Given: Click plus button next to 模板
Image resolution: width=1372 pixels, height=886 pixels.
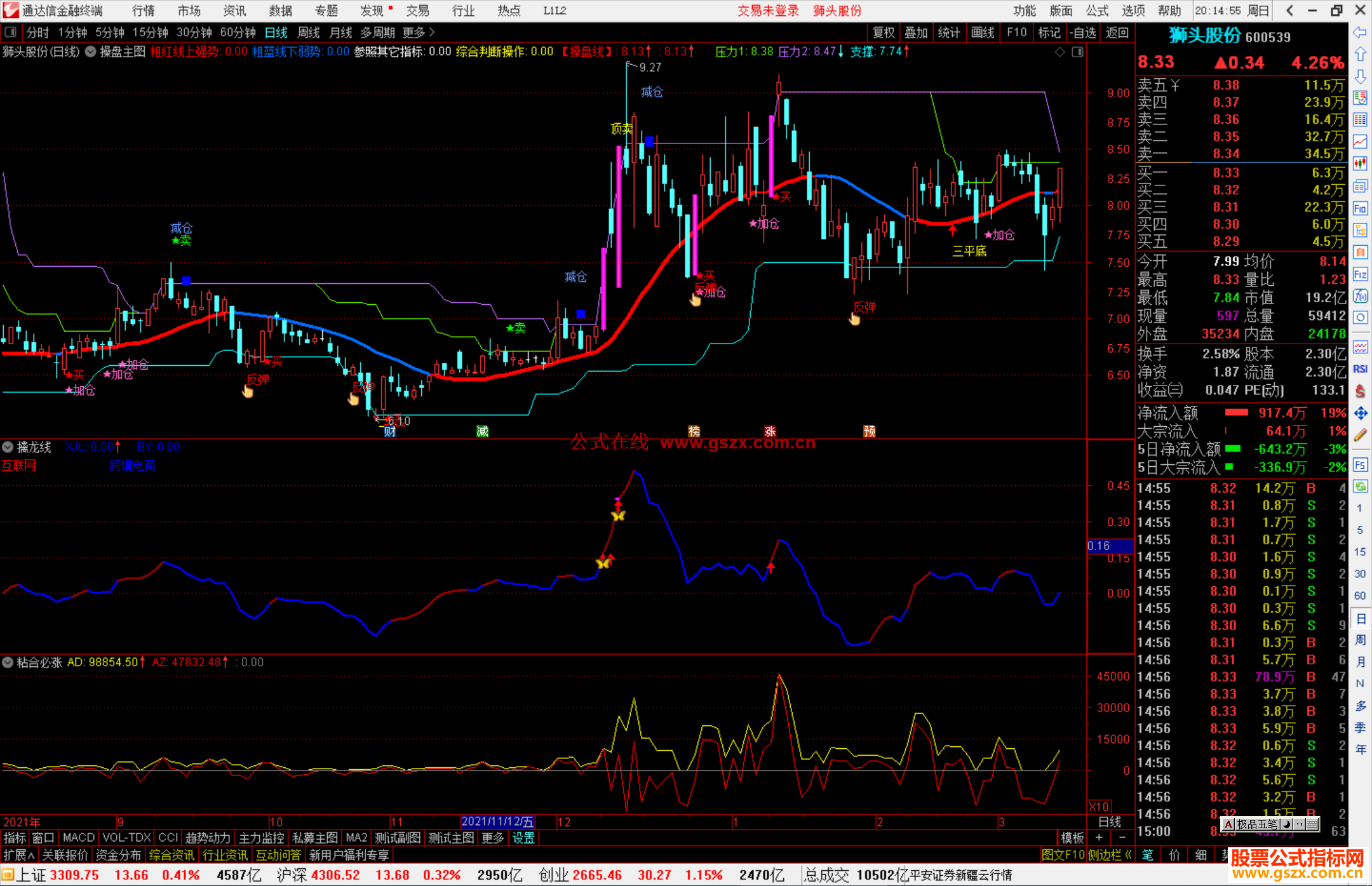Looking at the screenshot, I should tap(1099, 838).
